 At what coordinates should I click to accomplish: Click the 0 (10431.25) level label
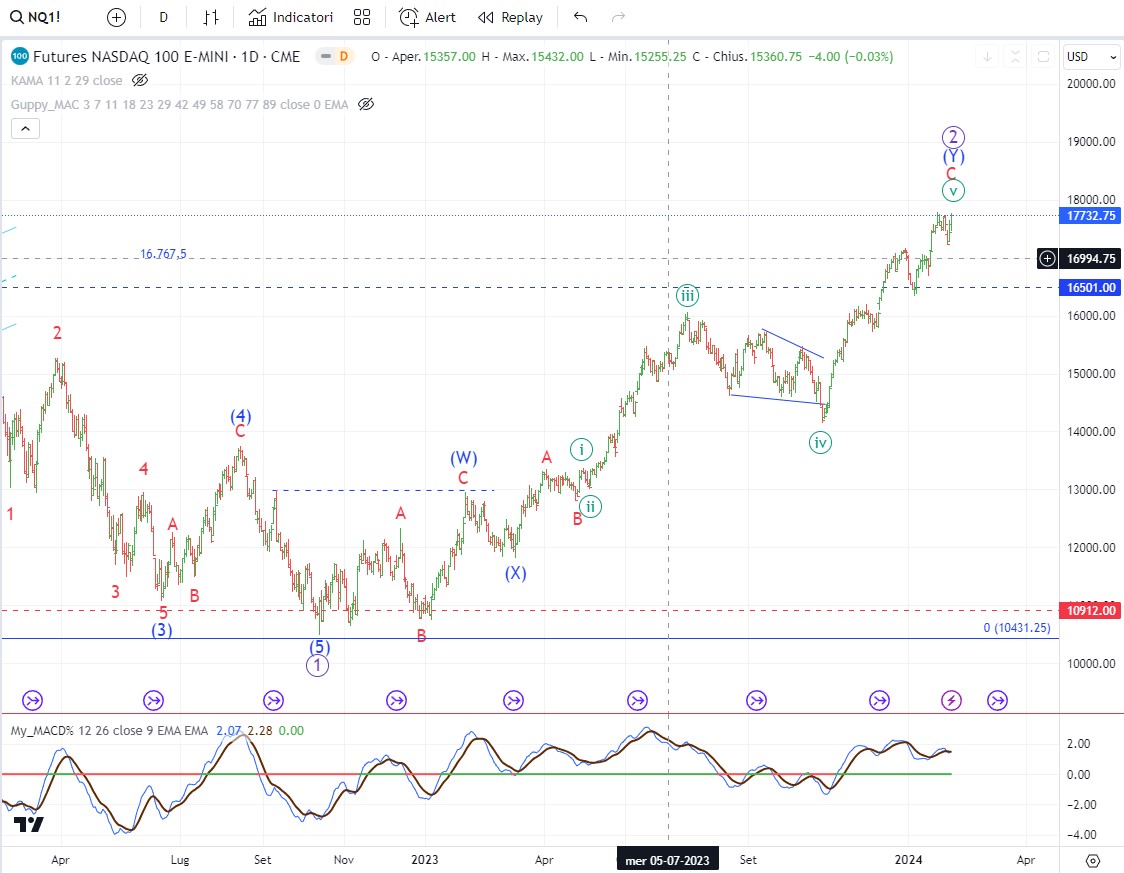click(1016, 628)
